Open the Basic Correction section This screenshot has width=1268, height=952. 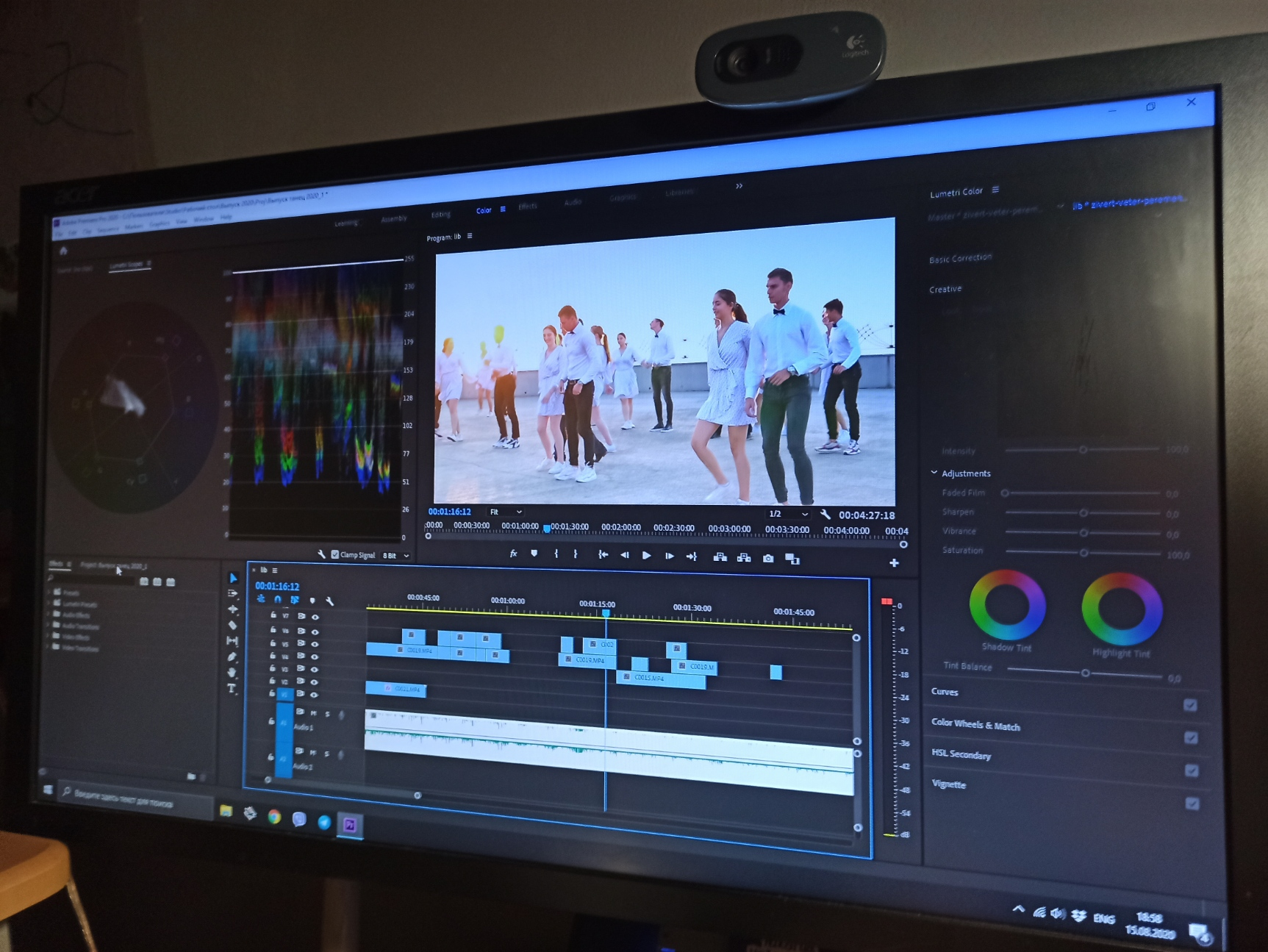(960, 258)
